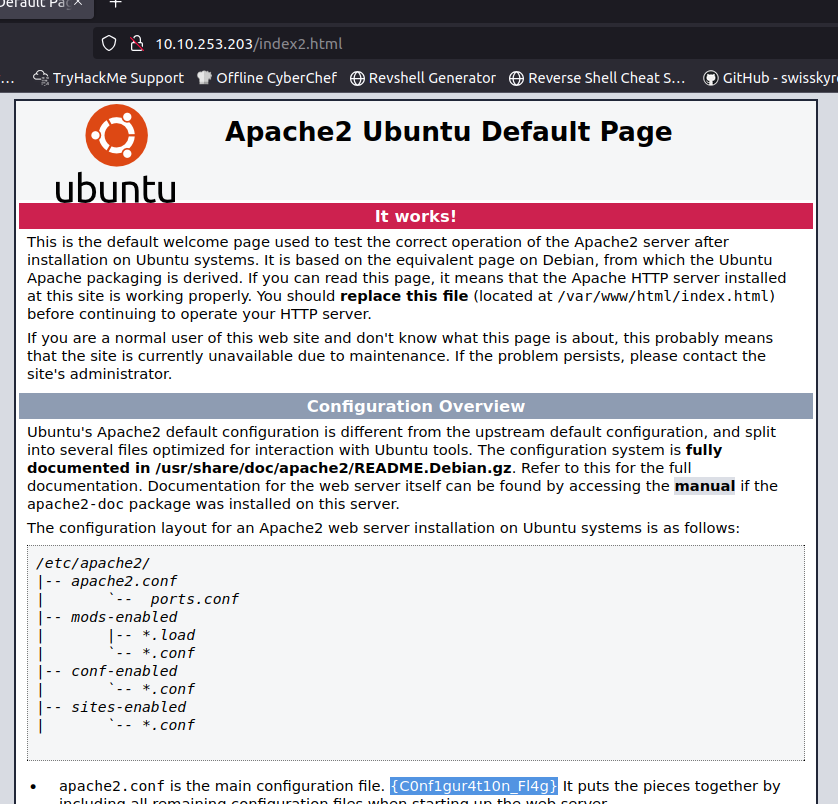Screen dimensions: 838x804
Task: Open the manual link in Configuration Overview
Action: [x=705, y=486]
